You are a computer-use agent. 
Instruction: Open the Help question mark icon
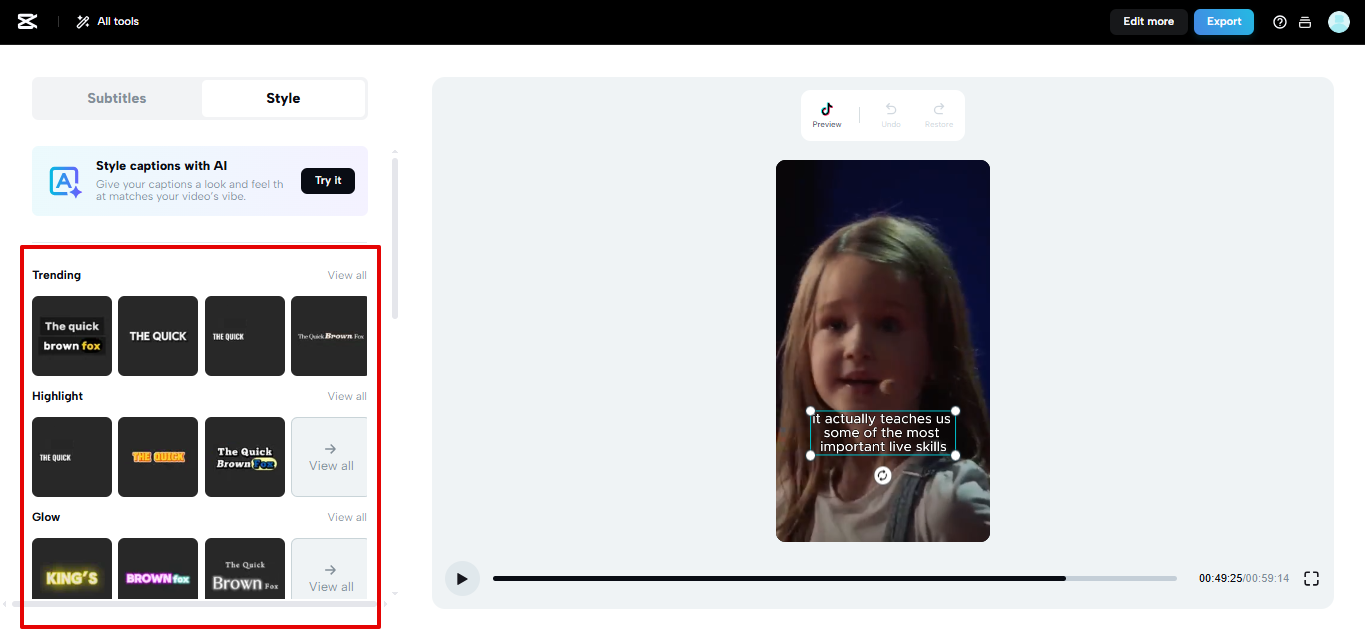pyautogui.click(x=1279, y=21)
